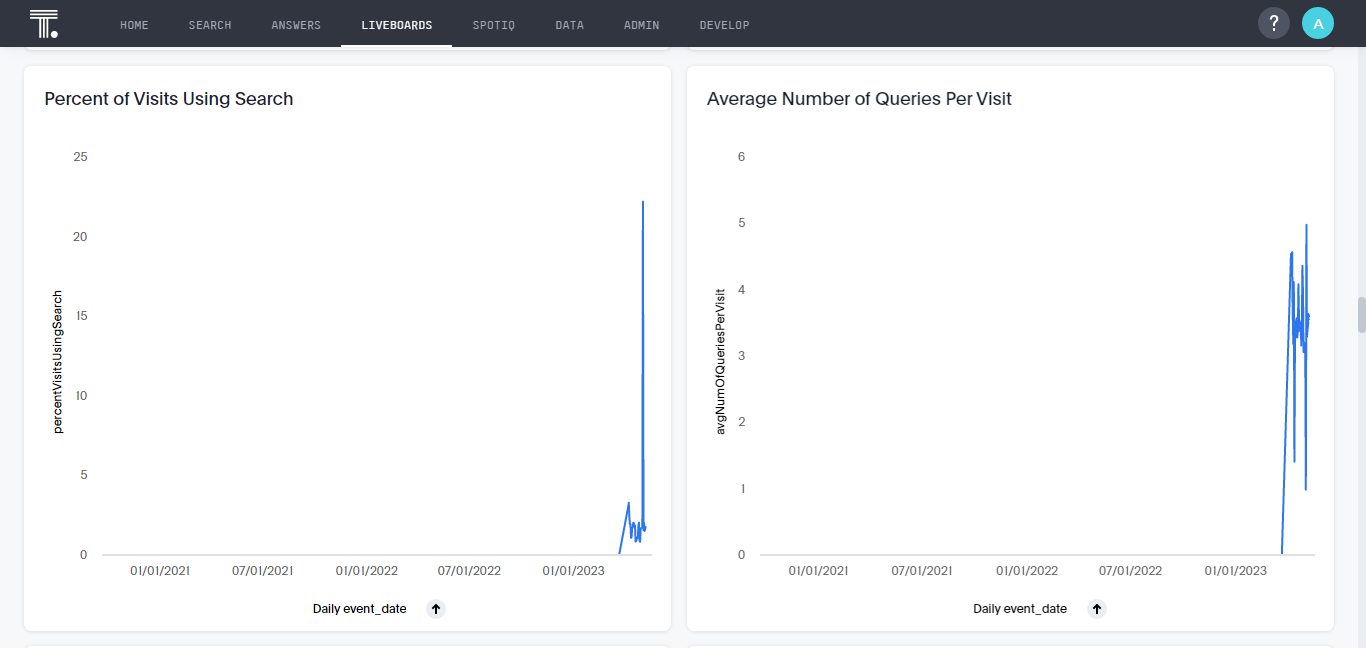Click the 'Average Number of Queries Per Visit' title
Viewport: 1366px width, 648px height.
[859, 99]
